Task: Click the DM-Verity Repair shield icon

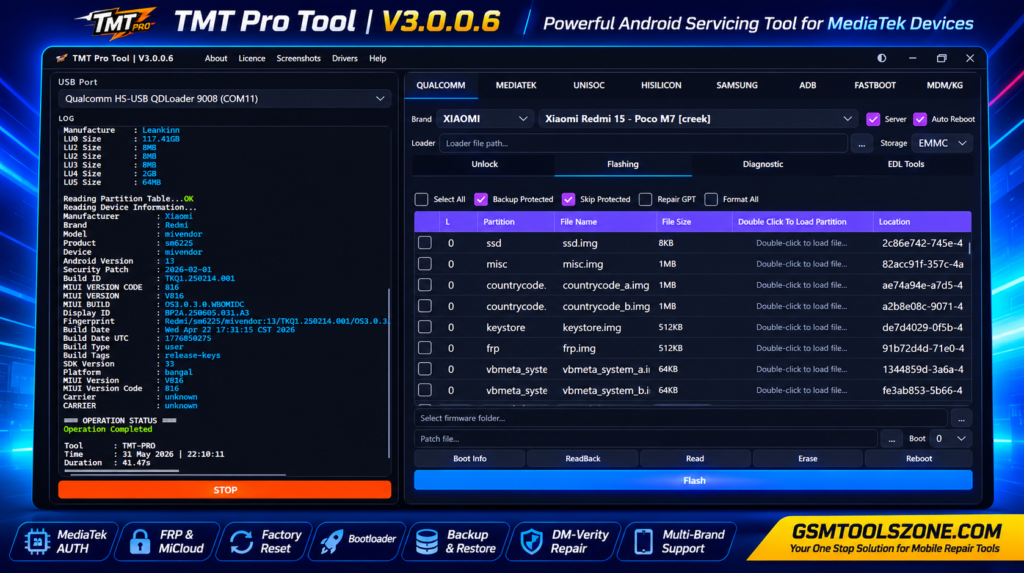Action: coord(532,542)
